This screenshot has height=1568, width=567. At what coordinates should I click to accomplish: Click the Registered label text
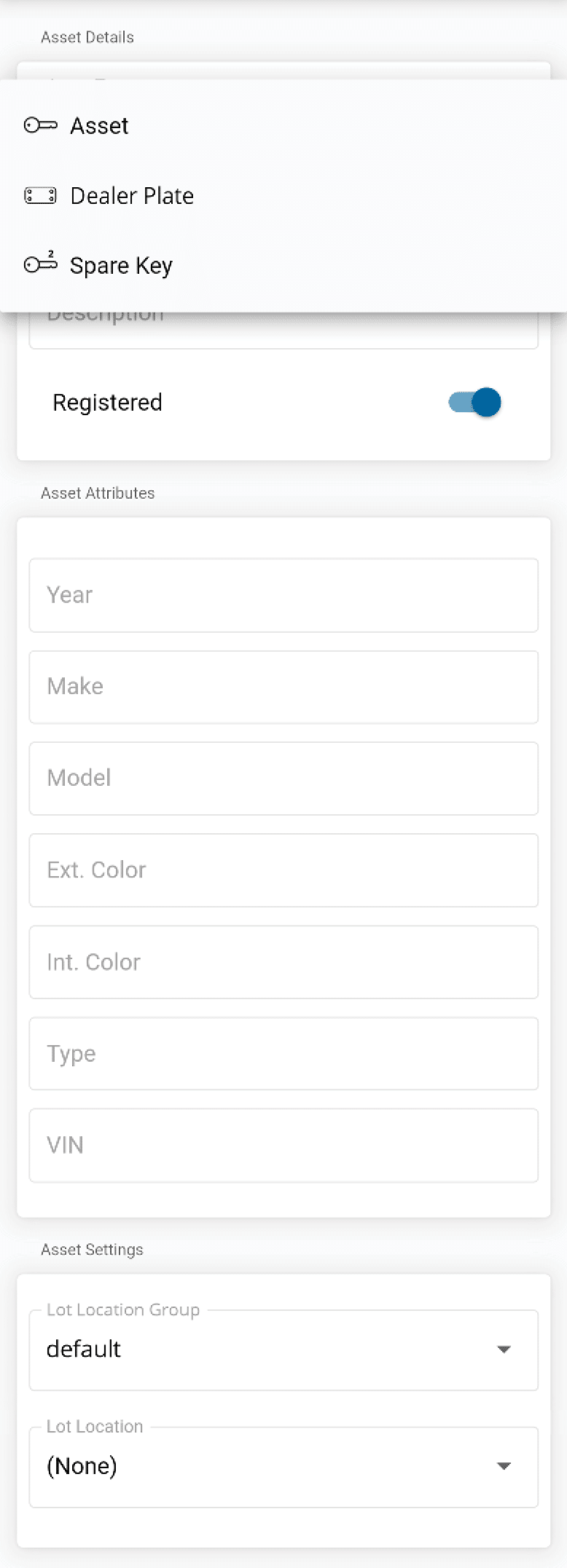point(107,402)
